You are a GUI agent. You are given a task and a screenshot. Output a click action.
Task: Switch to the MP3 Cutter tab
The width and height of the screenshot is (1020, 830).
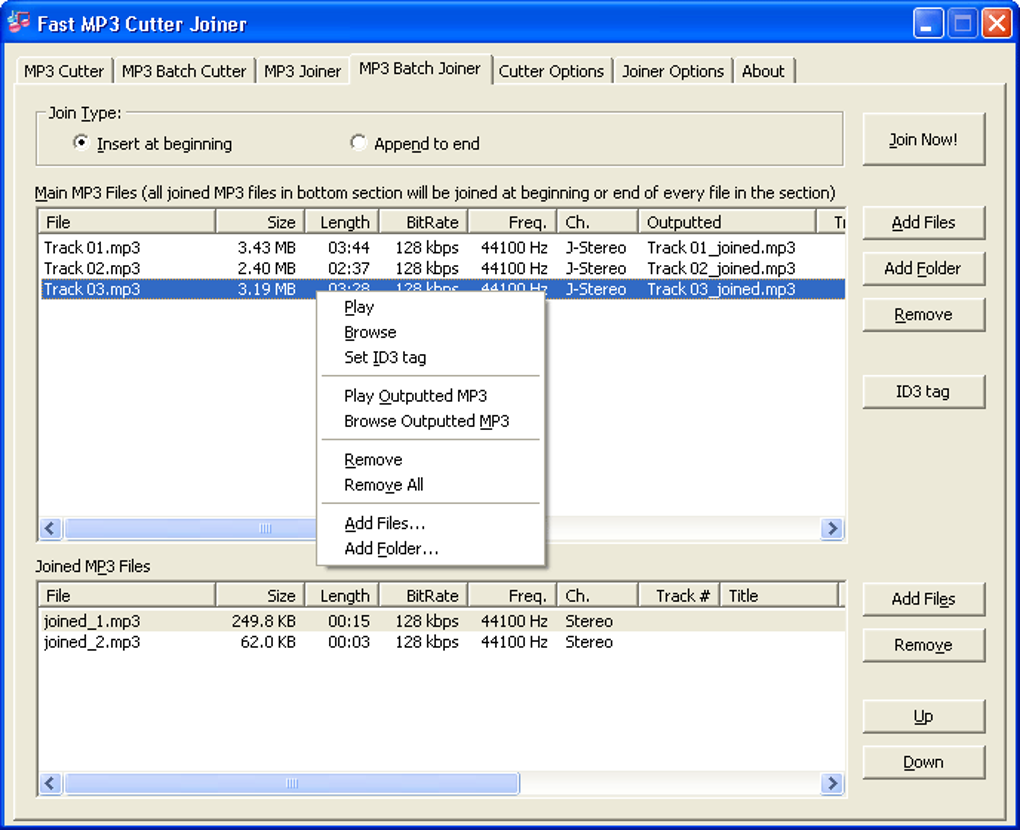(x=64, y=71)
